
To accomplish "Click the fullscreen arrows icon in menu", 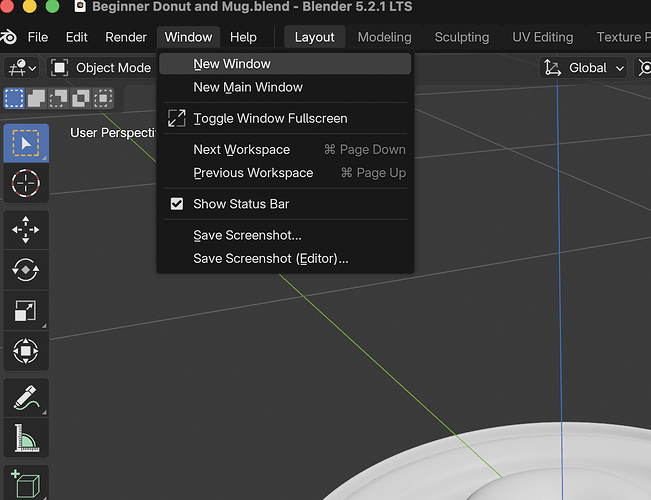I will click(x=176, y=118).
